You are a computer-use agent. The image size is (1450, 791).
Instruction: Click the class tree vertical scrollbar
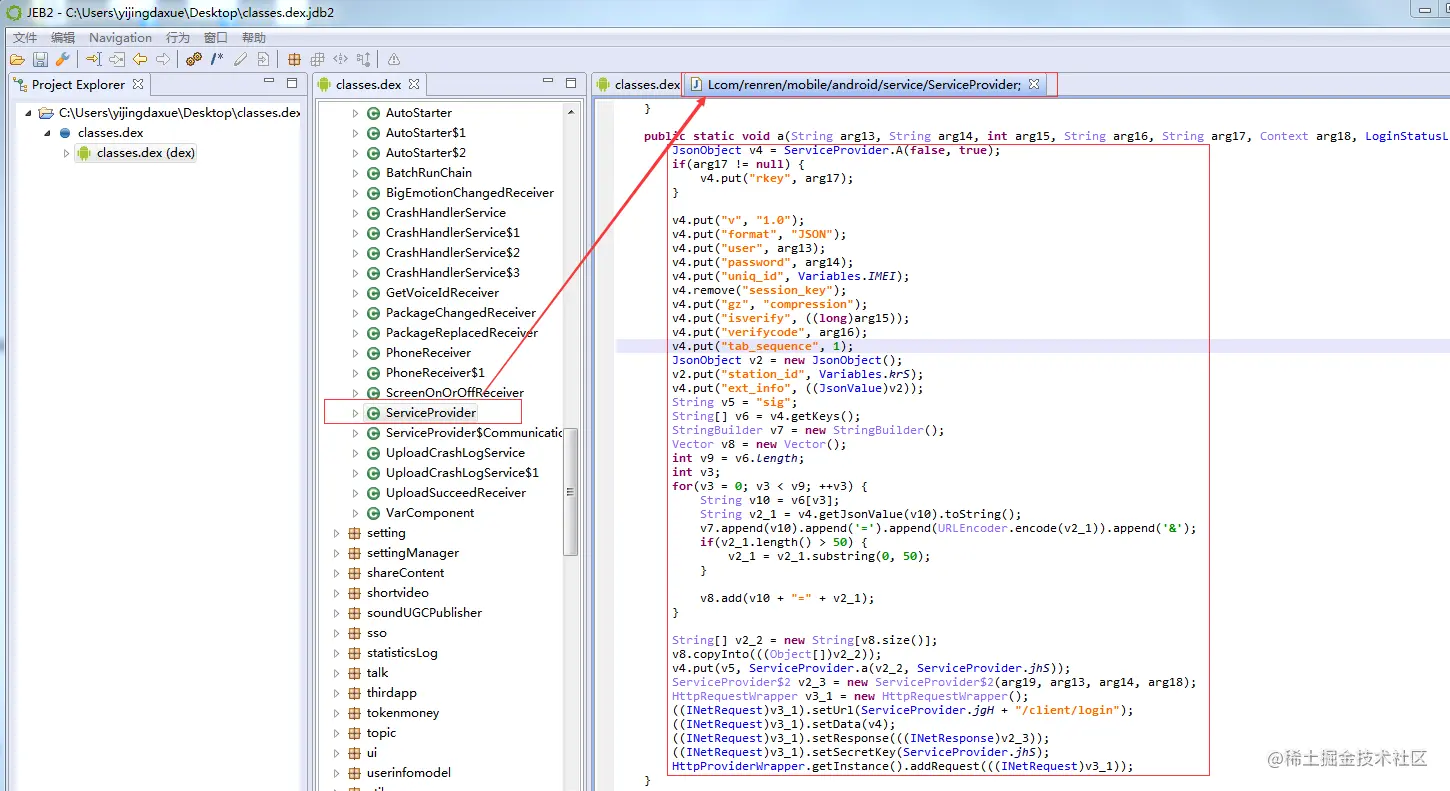point(571,491)
